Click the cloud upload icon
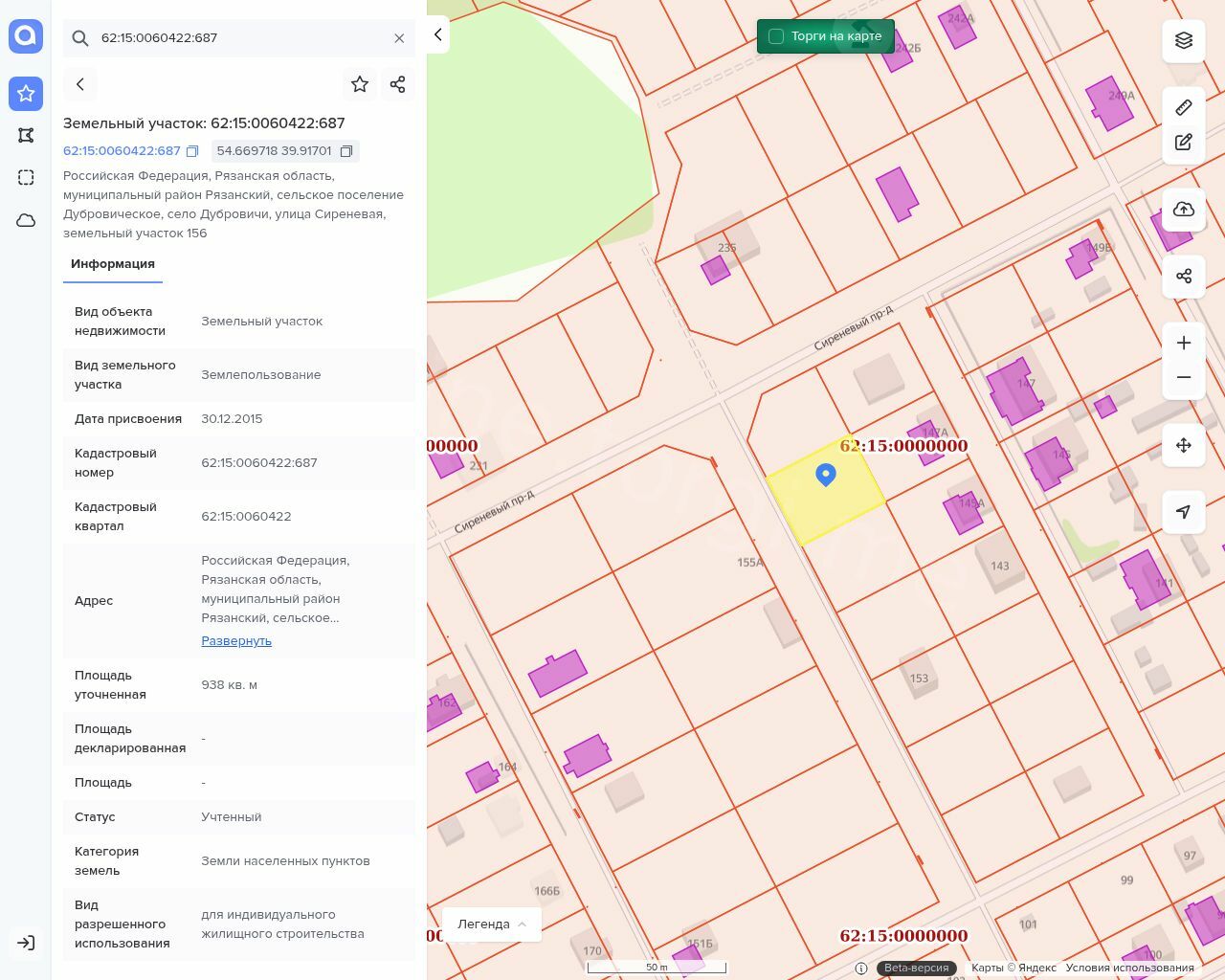 1184,210
